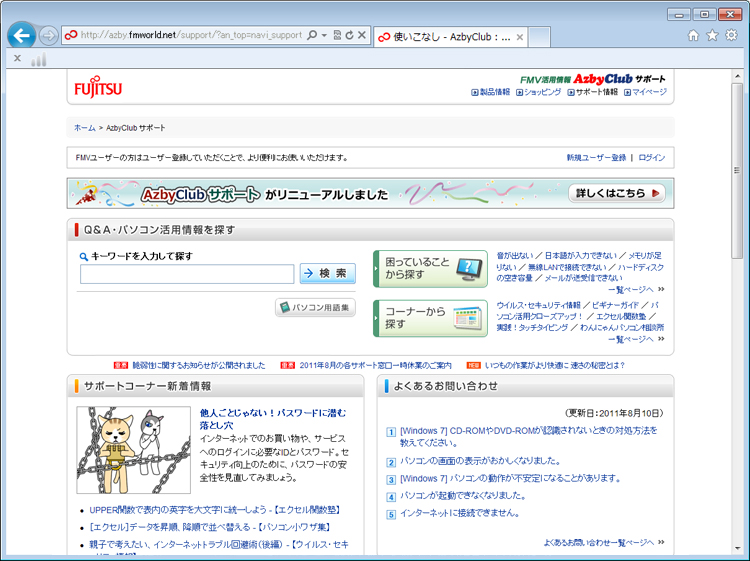This screenshot has height=561, width=750.
Task: Open the address bar dropdown arrow
Action: [324, 35]
